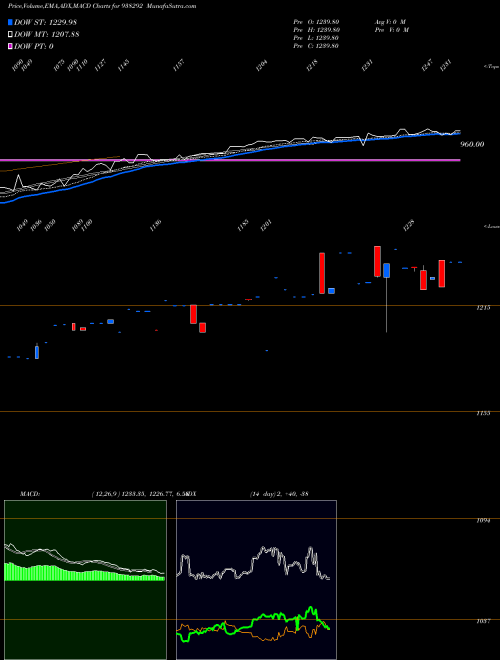Click the 1215 price axis label
Image resolution: width=500 pixels, height=660 pixels.
click(x=483, y=308)
